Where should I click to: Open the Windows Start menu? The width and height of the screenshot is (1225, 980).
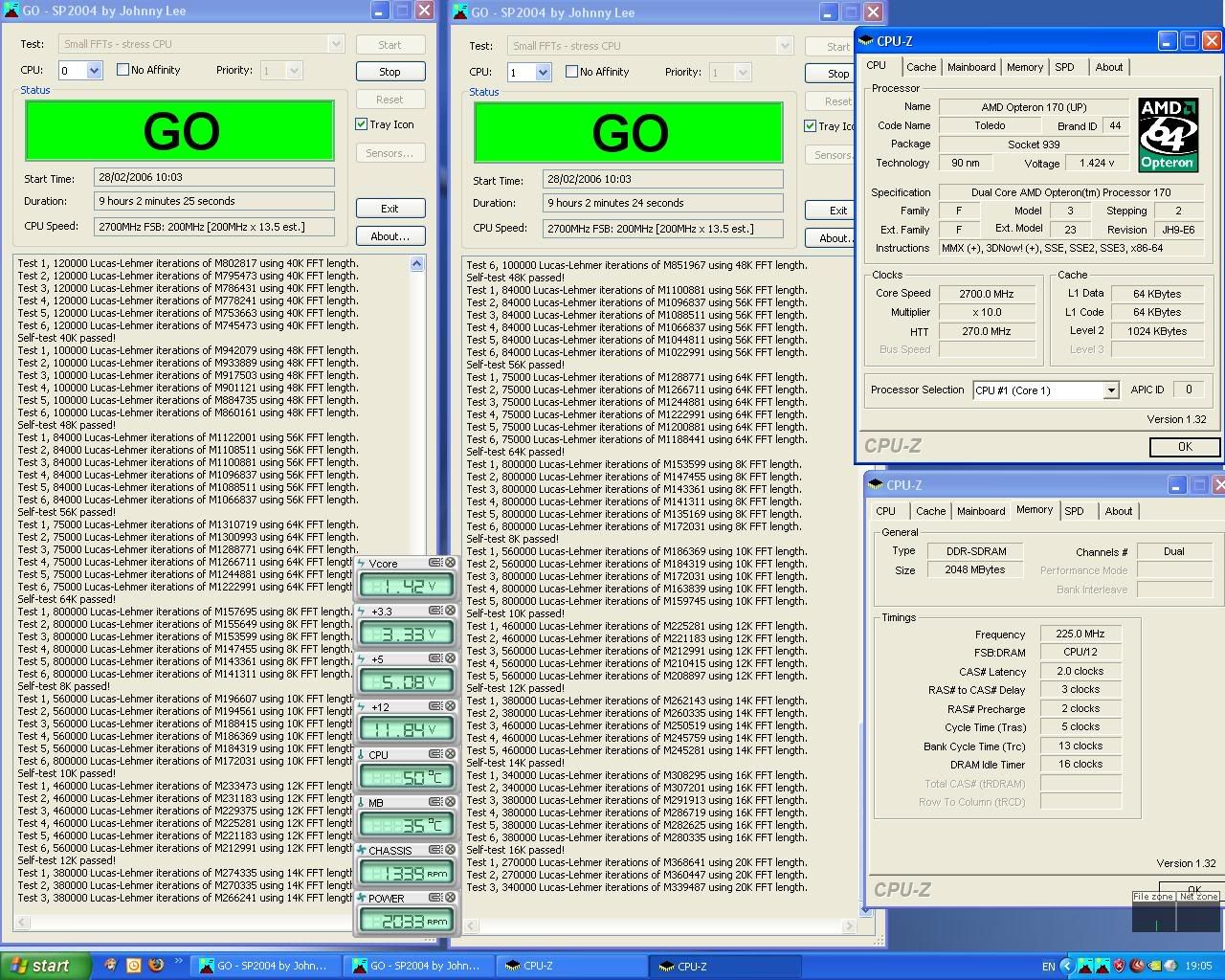46,966
